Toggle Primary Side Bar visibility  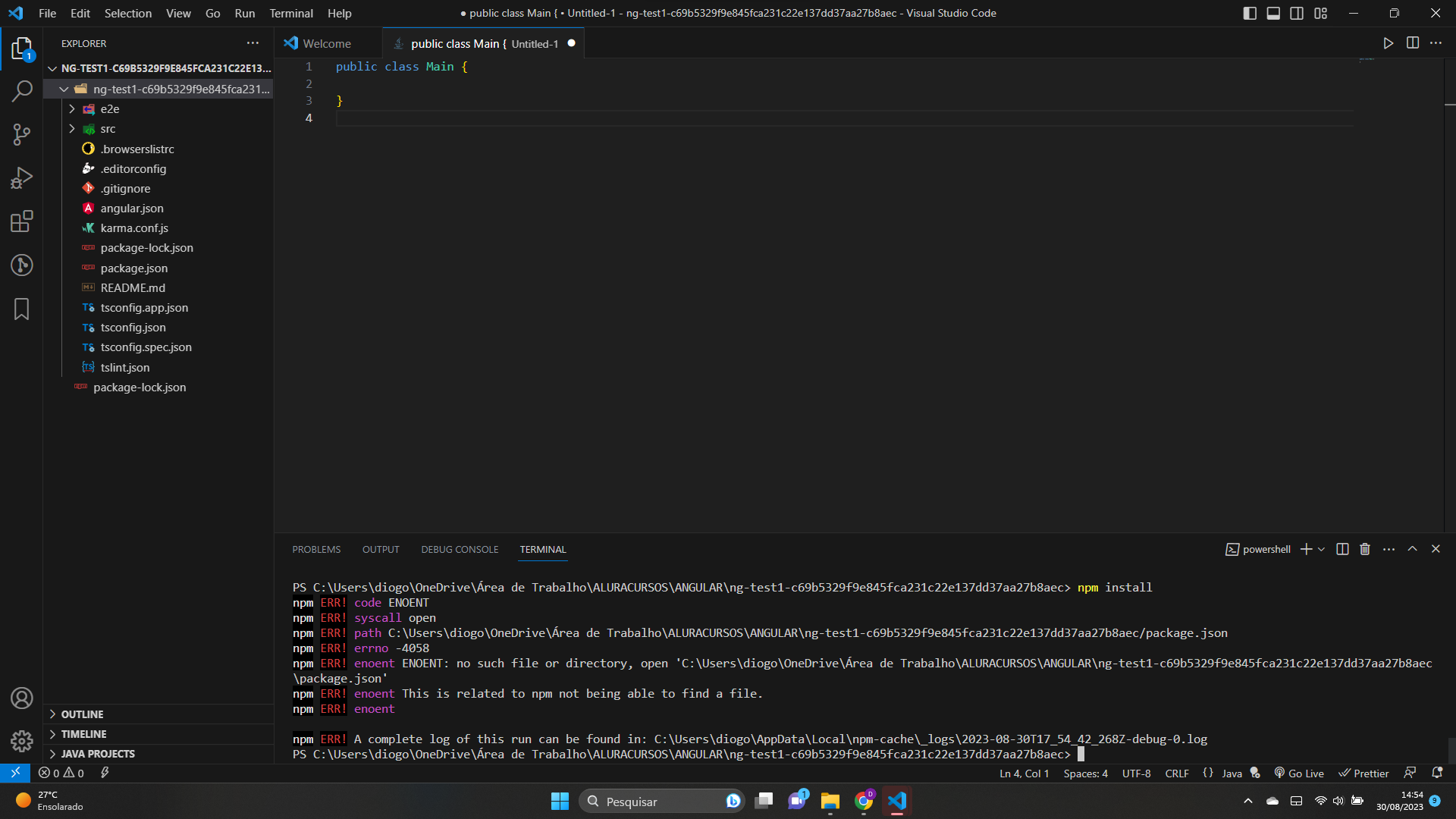coord(1250,13)
